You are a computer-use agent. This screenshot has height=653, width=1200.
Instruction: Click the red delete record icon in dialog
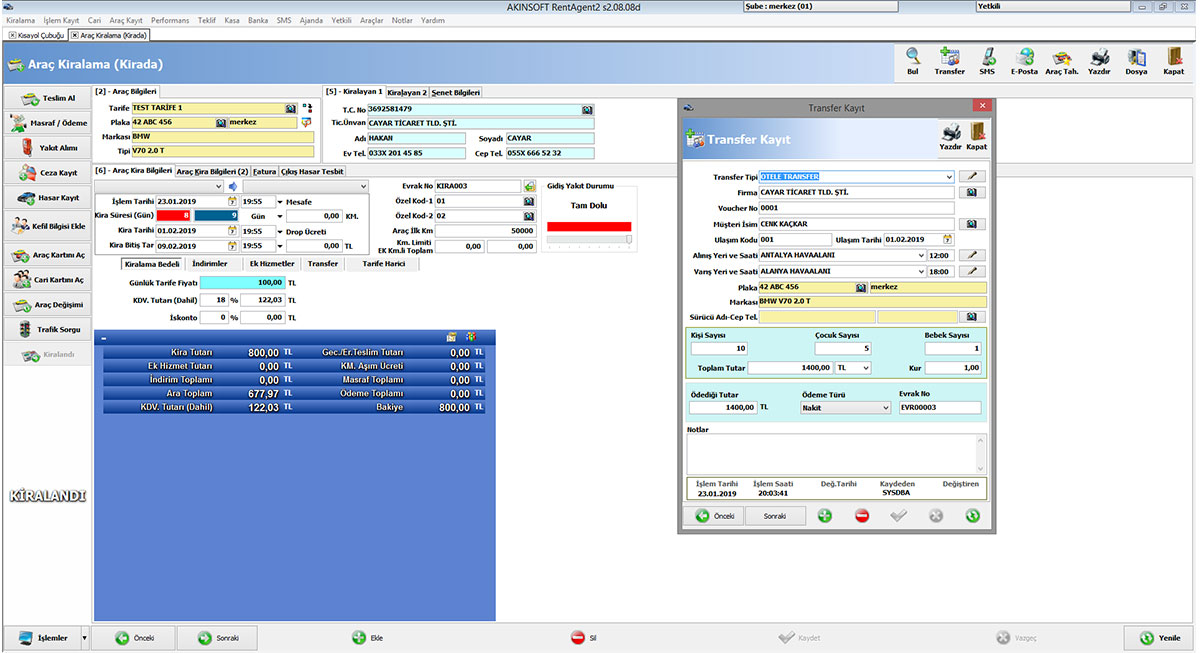coord(862,516)
